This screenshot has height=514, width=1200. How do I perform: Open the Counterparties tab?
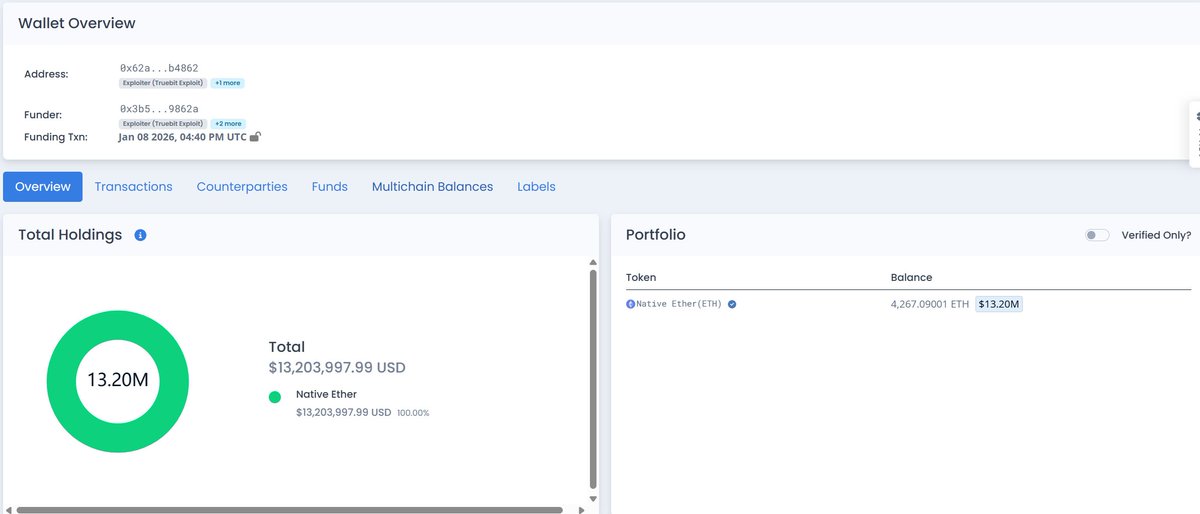(242, 187)
